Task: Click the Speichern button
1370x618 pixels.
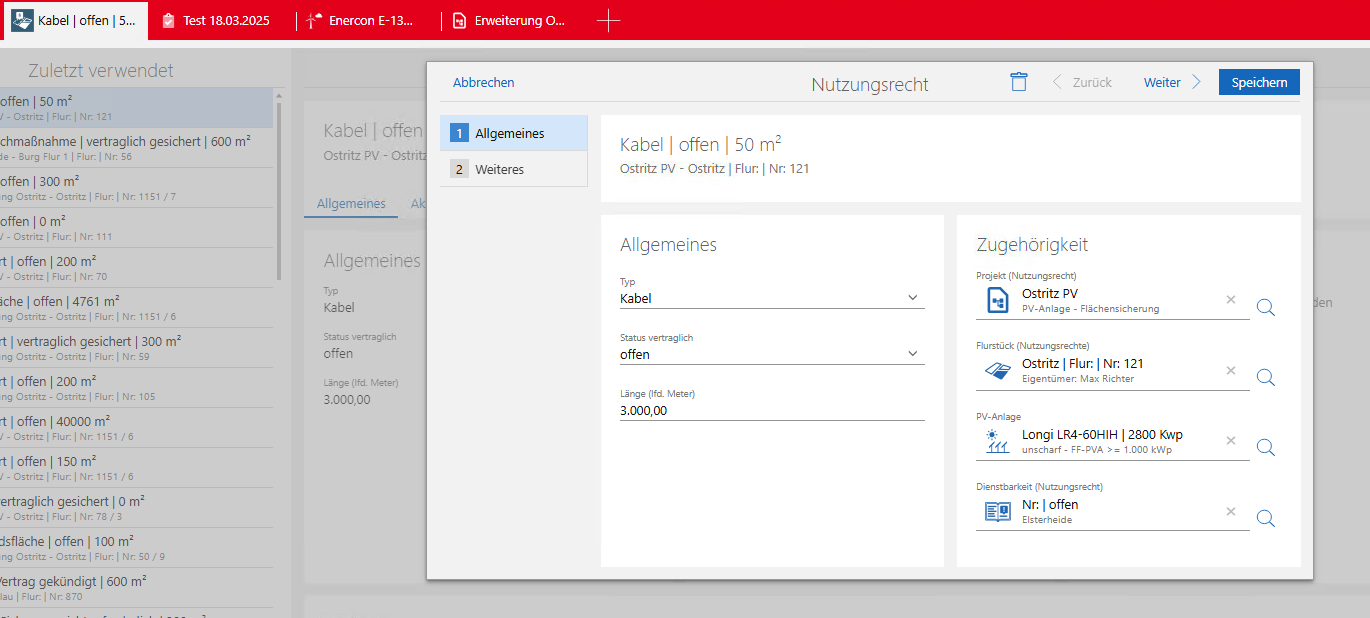Action: click(x=1258, y=82)
